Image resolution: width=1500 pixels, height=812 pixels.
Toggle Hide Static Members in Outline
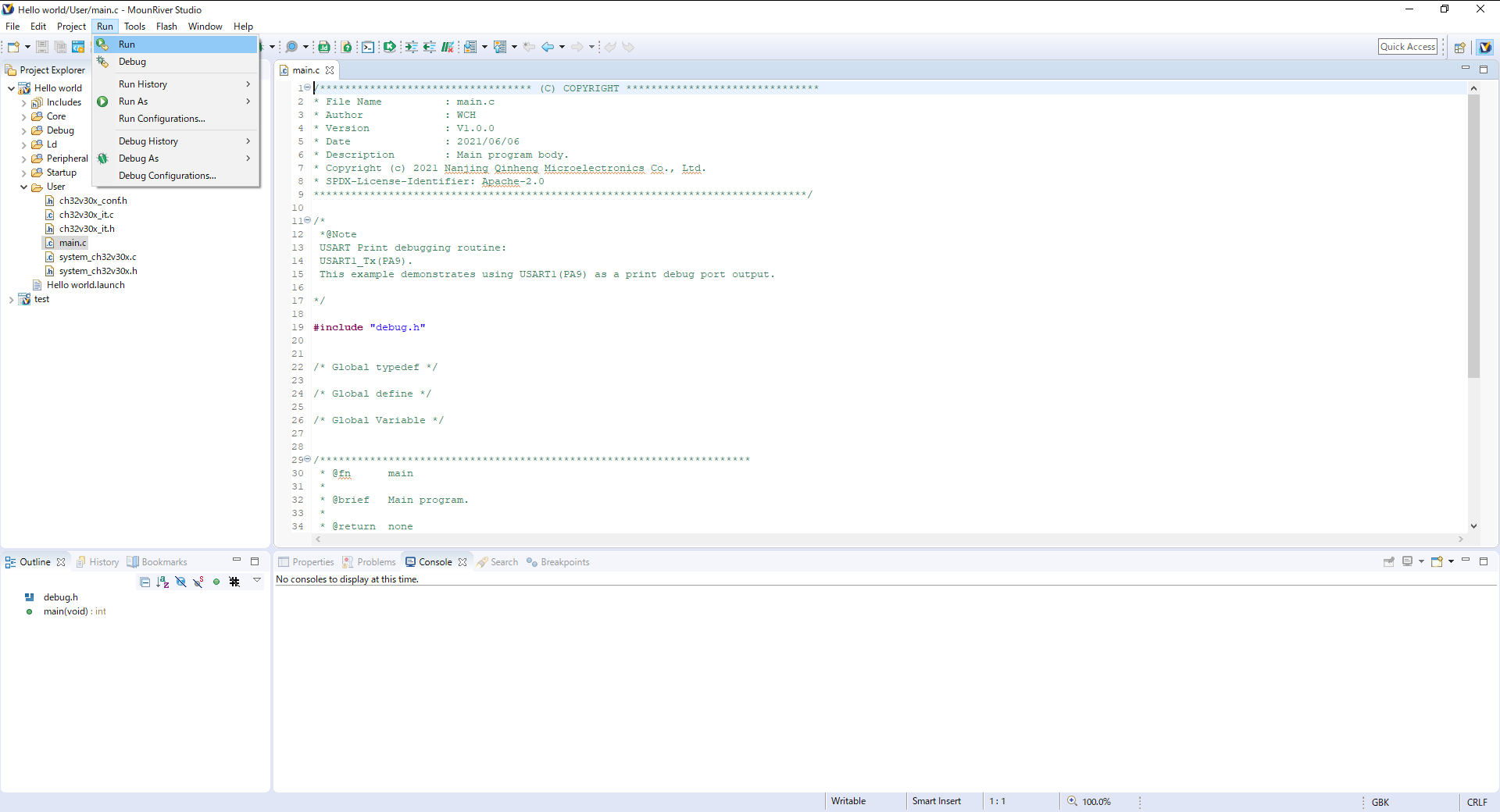pyautogui.click(x=198, y=582)
